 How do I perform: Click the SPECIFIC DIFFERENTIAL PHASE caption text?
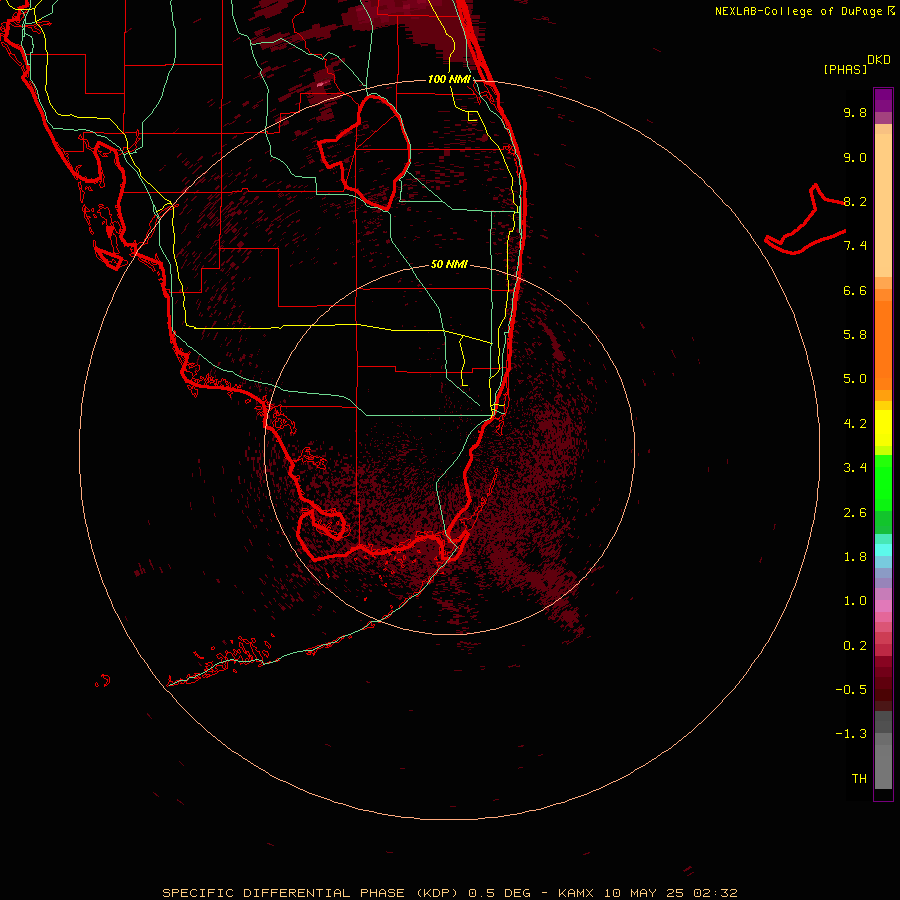(283, 893)
